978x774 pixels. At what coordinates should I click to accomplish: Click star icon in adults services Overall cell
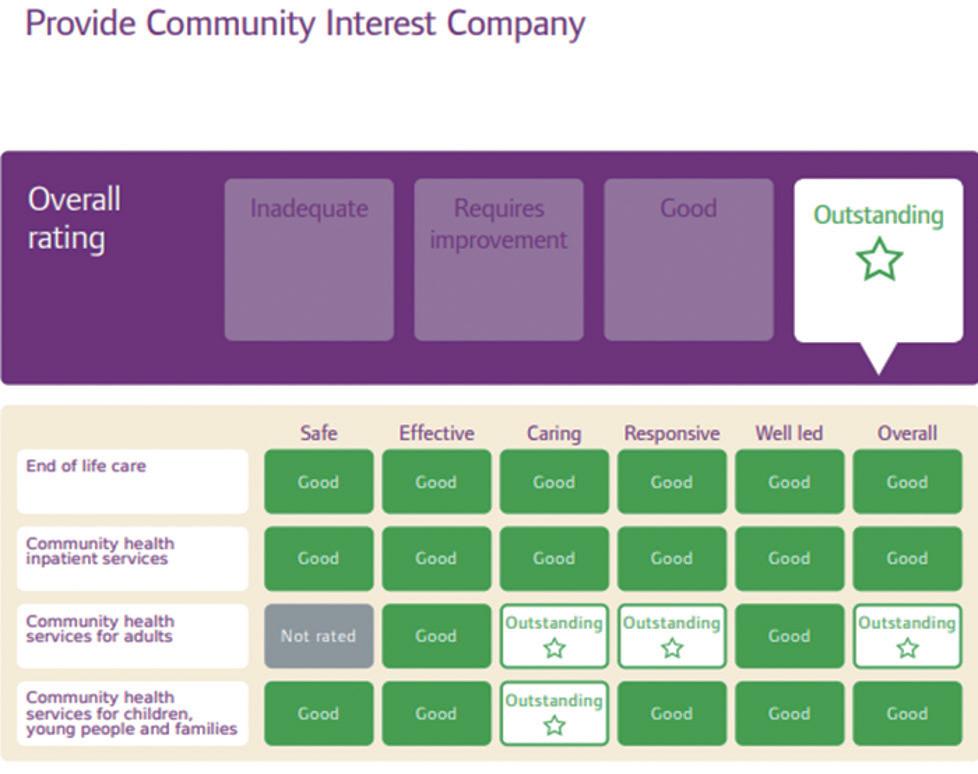coord(908,648)
